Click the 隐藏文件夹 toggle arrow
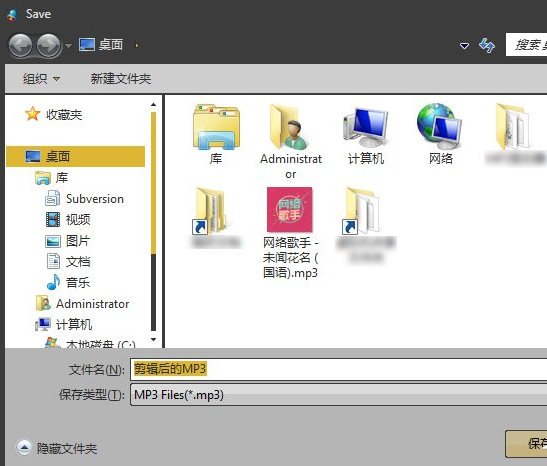547x466 pixels. [24, 448]
